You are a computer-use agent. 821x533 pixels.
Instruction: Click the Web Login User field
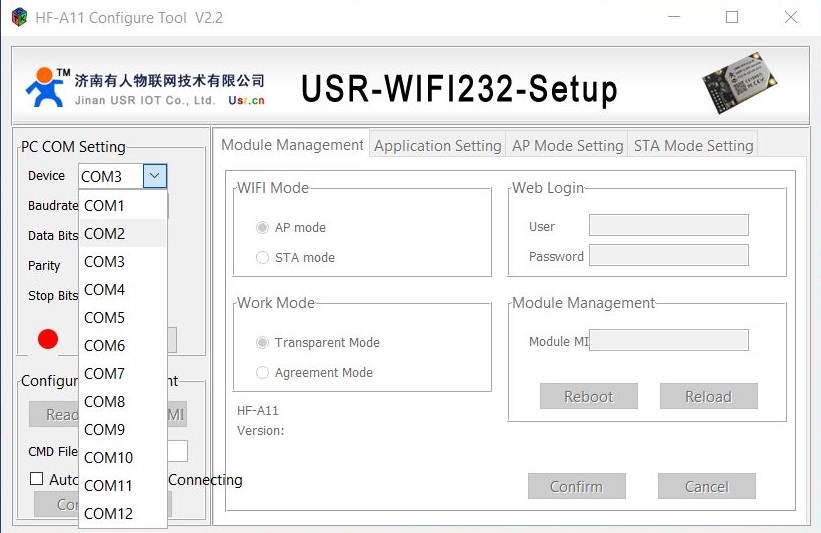pyautogui.click(x=669, y=225)
